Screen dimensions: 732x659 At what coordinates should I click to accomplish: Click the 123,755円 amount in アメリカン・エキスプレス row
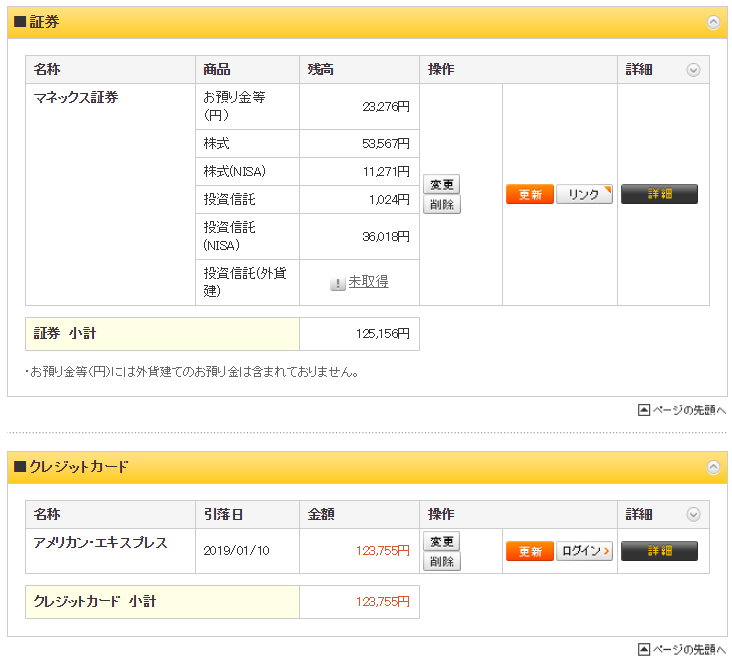tap(382, 551)
